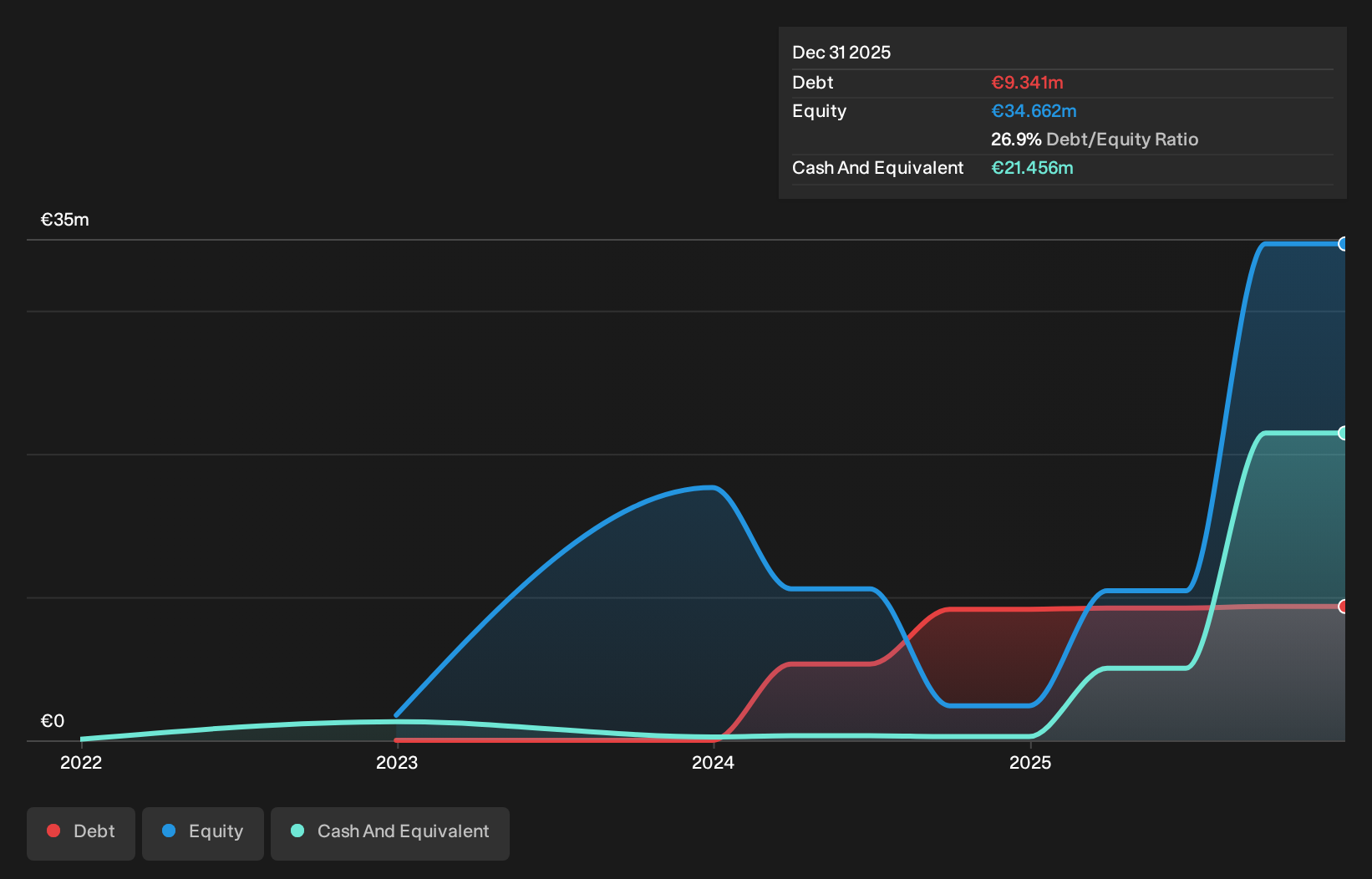Click the Debt end-point marker on chart
This screenshot has height=879, width=1372.
coord(1344,607)
